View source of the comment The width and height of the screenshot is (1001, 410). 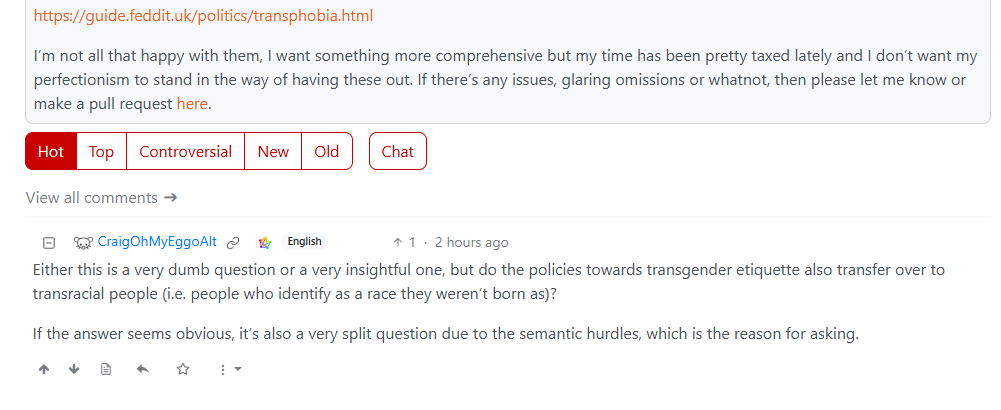tap(106, 369)
